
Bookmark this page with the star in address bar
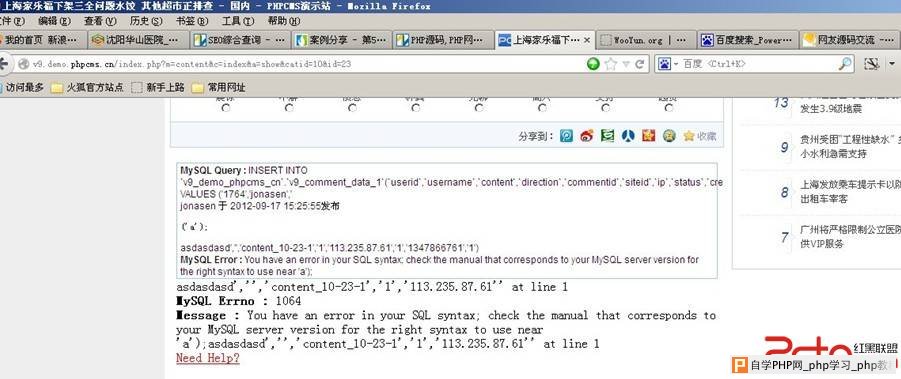611,64
